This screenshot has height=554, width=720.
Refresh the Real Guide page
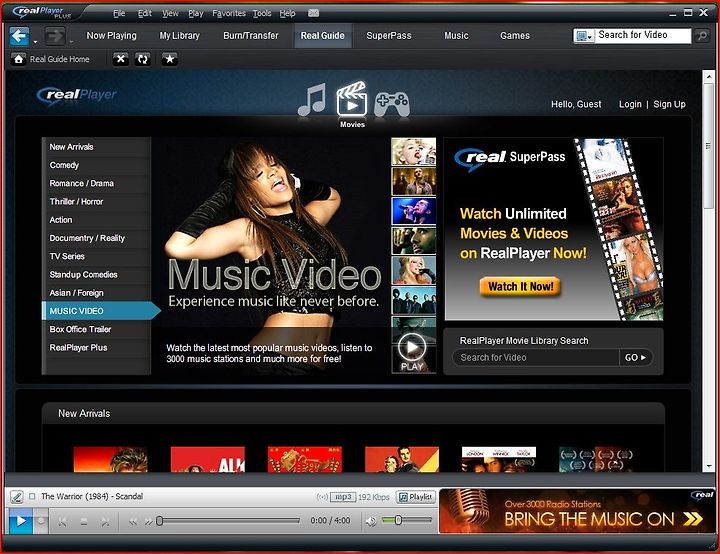pos(143,59)
